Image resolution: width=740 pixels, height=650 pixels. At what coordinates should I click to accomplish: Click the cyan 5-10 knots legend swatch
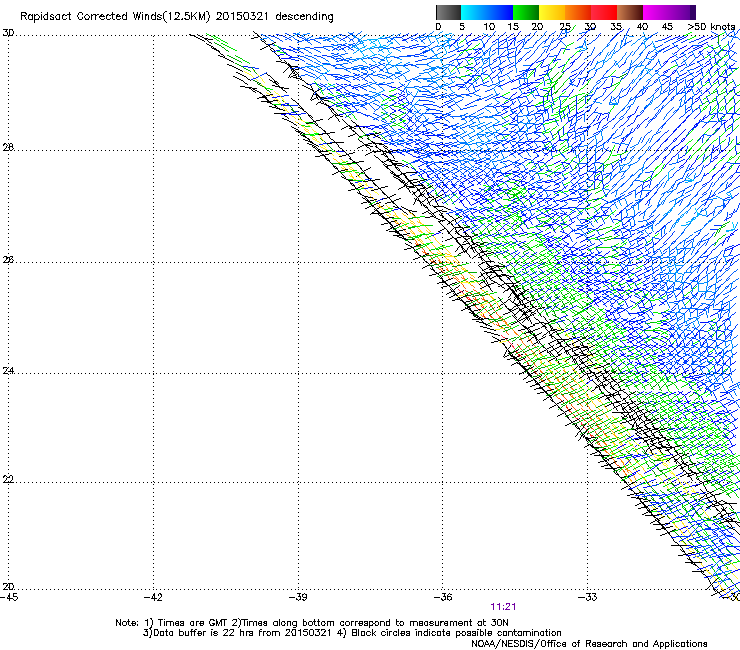474,12
